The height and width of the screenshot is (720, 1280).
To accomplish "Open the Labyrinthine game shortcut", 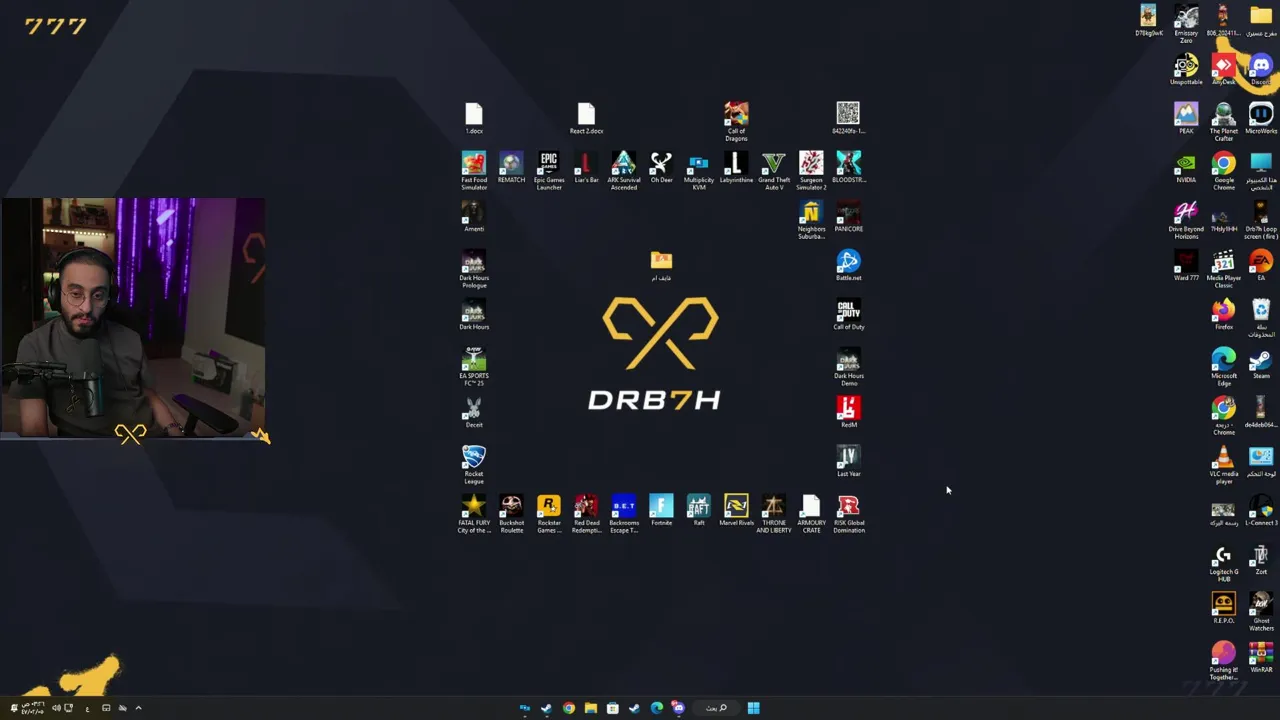I will coord(736,167).
